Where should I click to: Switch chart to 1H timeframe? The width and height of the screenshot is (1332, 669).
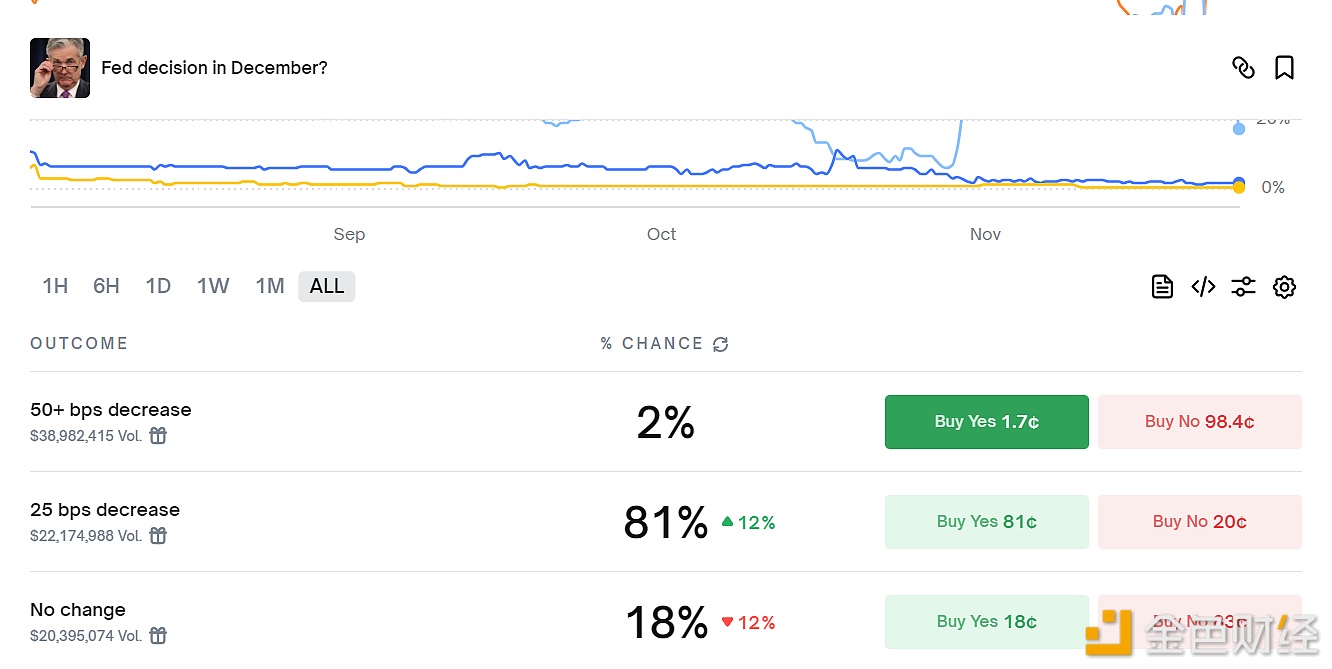point(55,286)
